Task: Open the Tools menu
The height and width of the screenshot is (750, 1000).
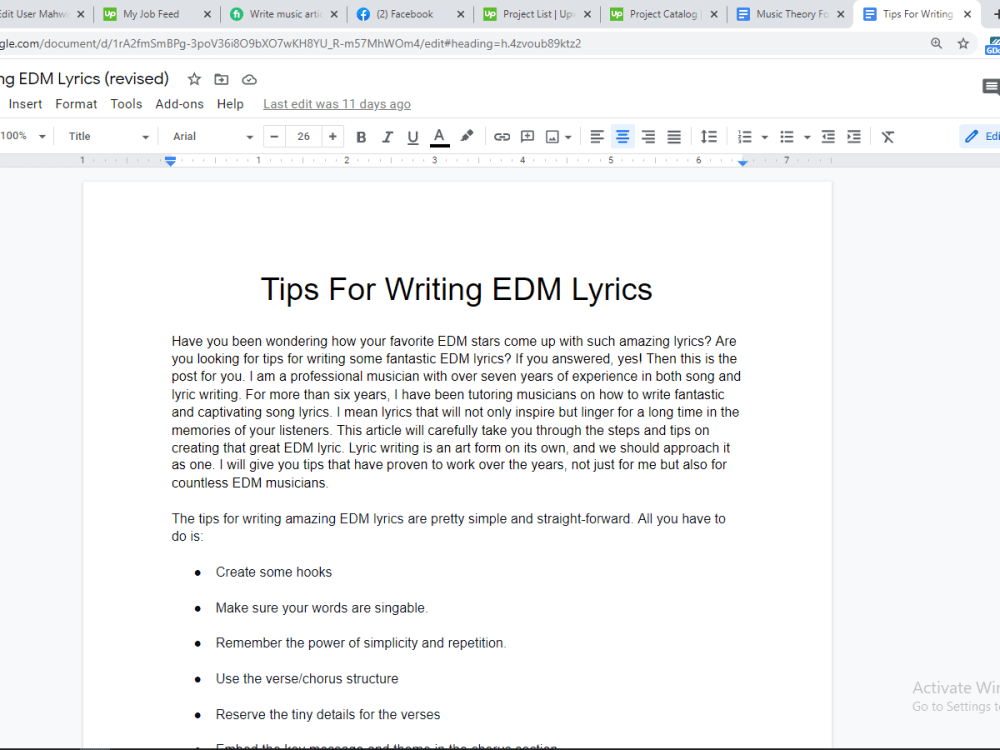Action: [x=126, y=104]
